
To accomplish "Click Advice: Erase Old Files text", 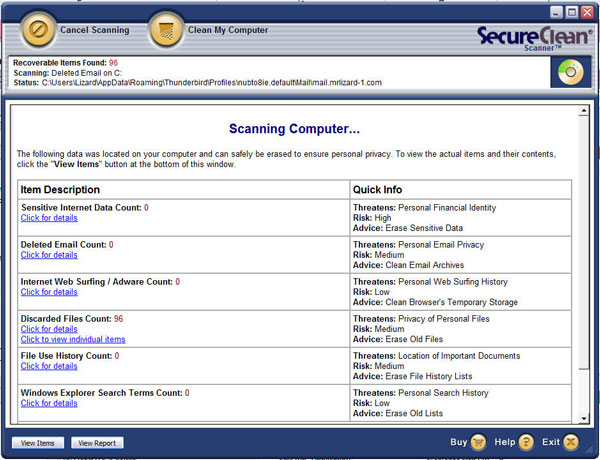I will pos(398,339).
